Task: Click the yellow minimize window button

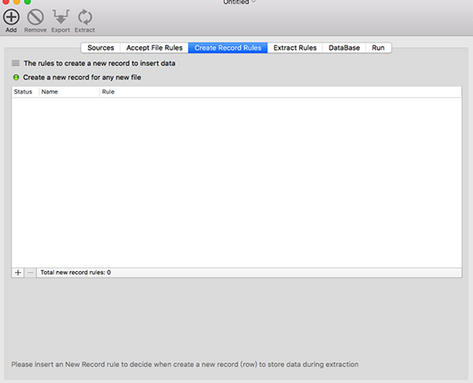Action: coord(17,2)
